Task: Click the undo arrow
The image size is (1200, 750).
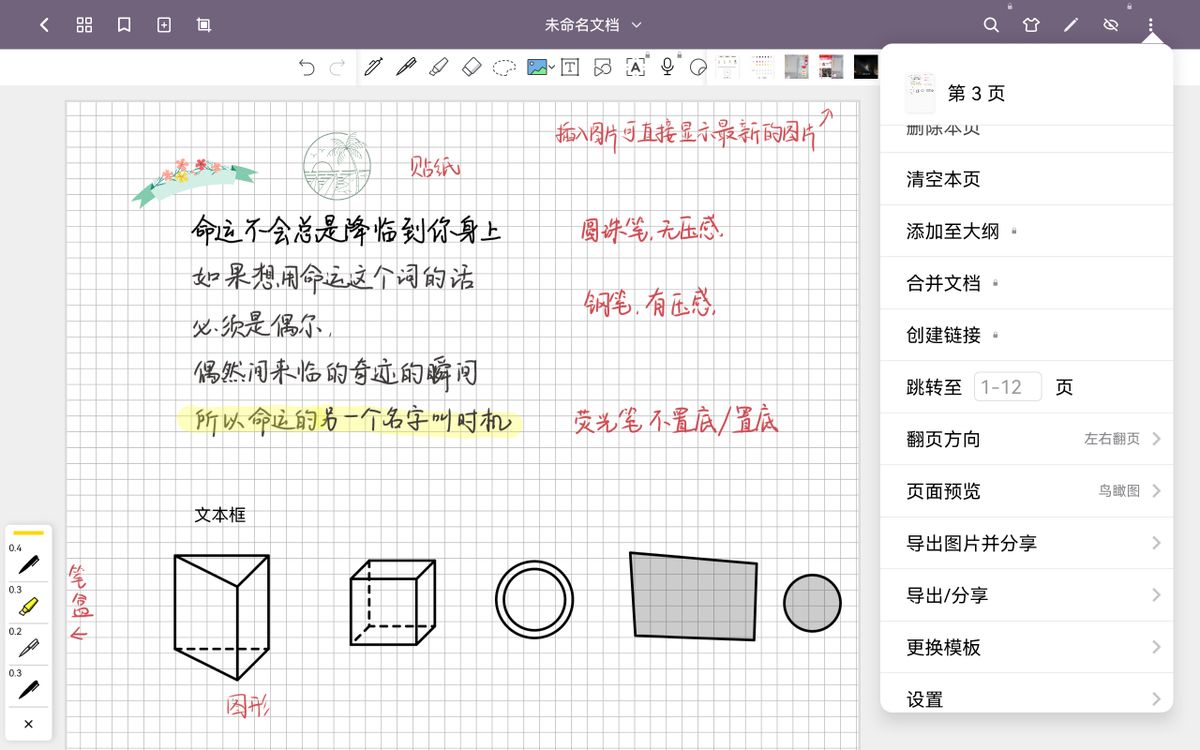Action: pyautogui.click(x=307, y=66)
